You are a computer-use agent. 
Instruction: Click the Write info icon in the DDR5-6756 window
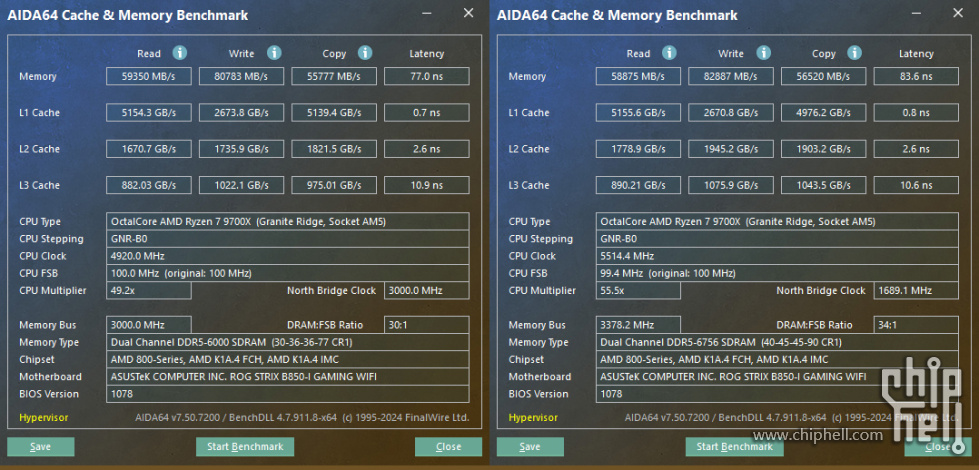pos(764,53)
